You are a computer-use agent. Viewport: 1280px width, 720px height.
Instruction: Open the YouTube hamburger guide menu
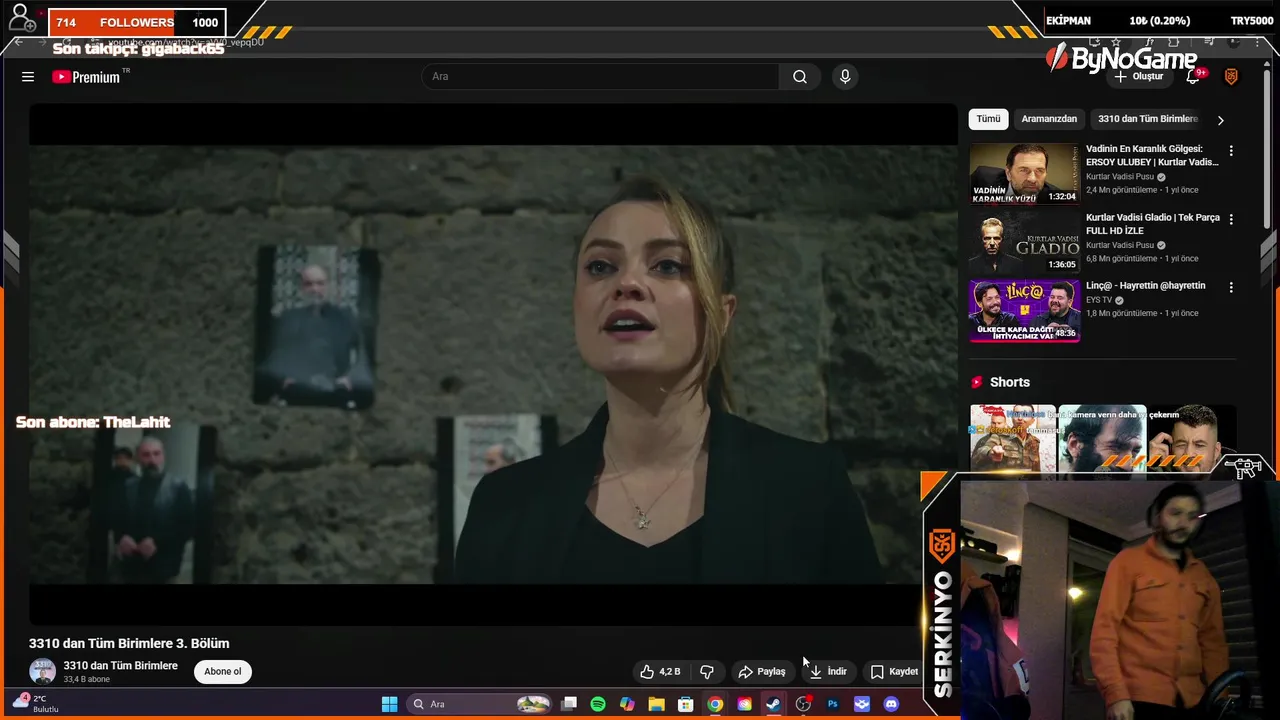tap(28, 77)
